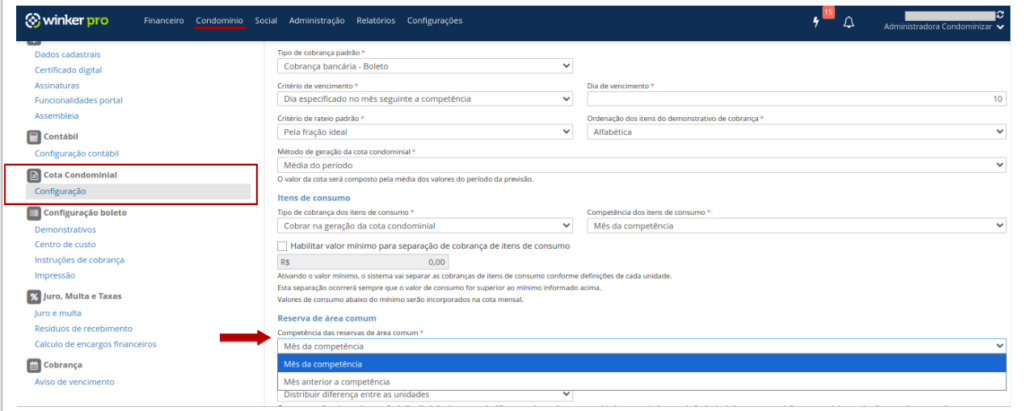
Task: Click the Itens de consumo heading
Action: click(314, 197)
